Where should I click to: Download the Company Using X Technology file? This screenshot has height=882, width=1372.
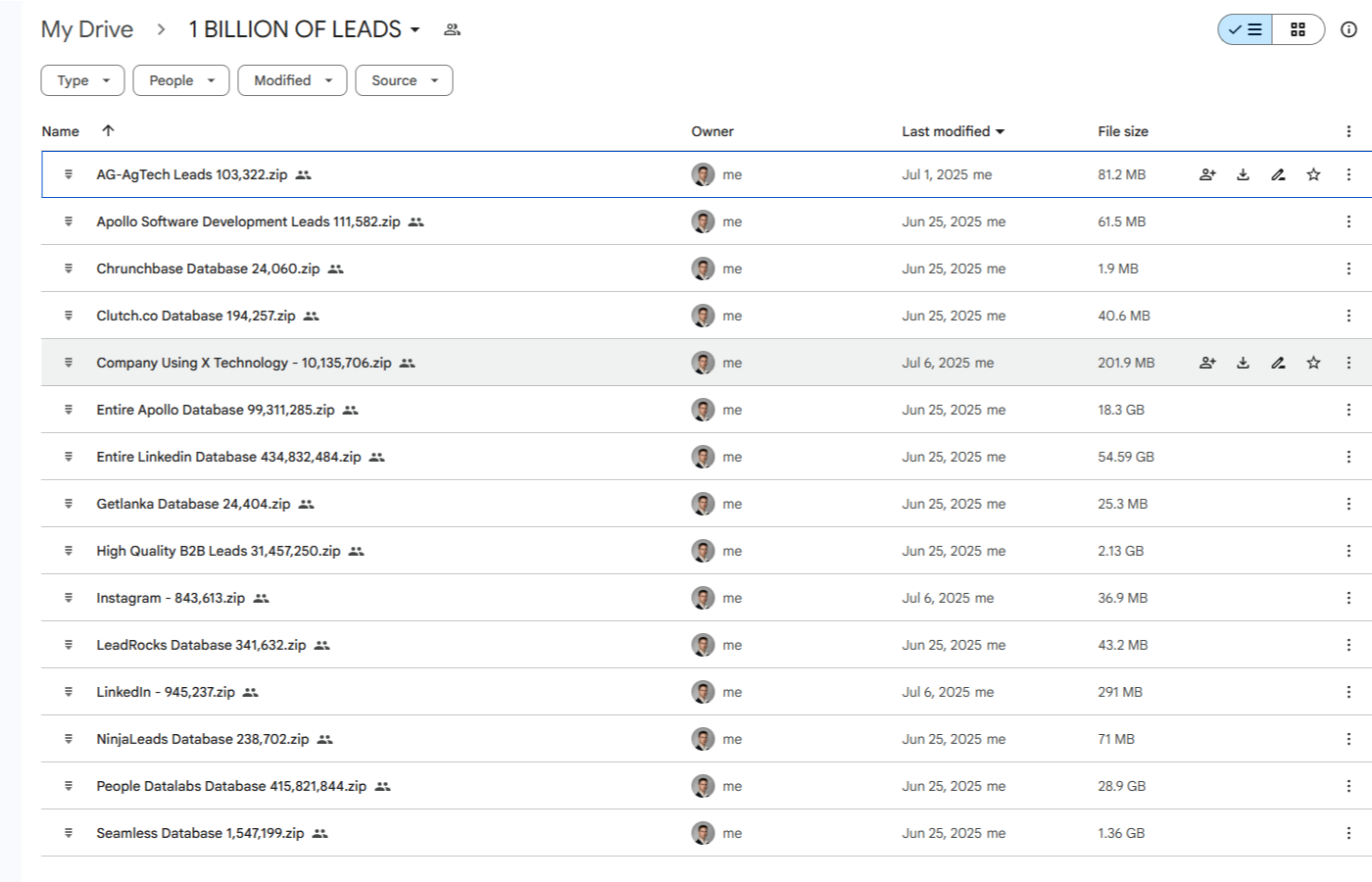(x=1243, y=363)
